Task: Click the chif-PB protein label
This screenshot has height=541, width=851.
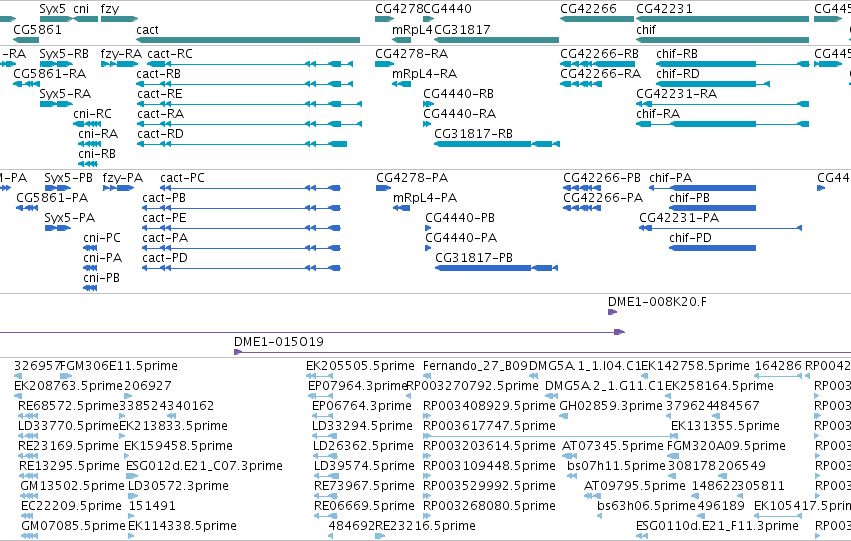Action: pos(689,198)
